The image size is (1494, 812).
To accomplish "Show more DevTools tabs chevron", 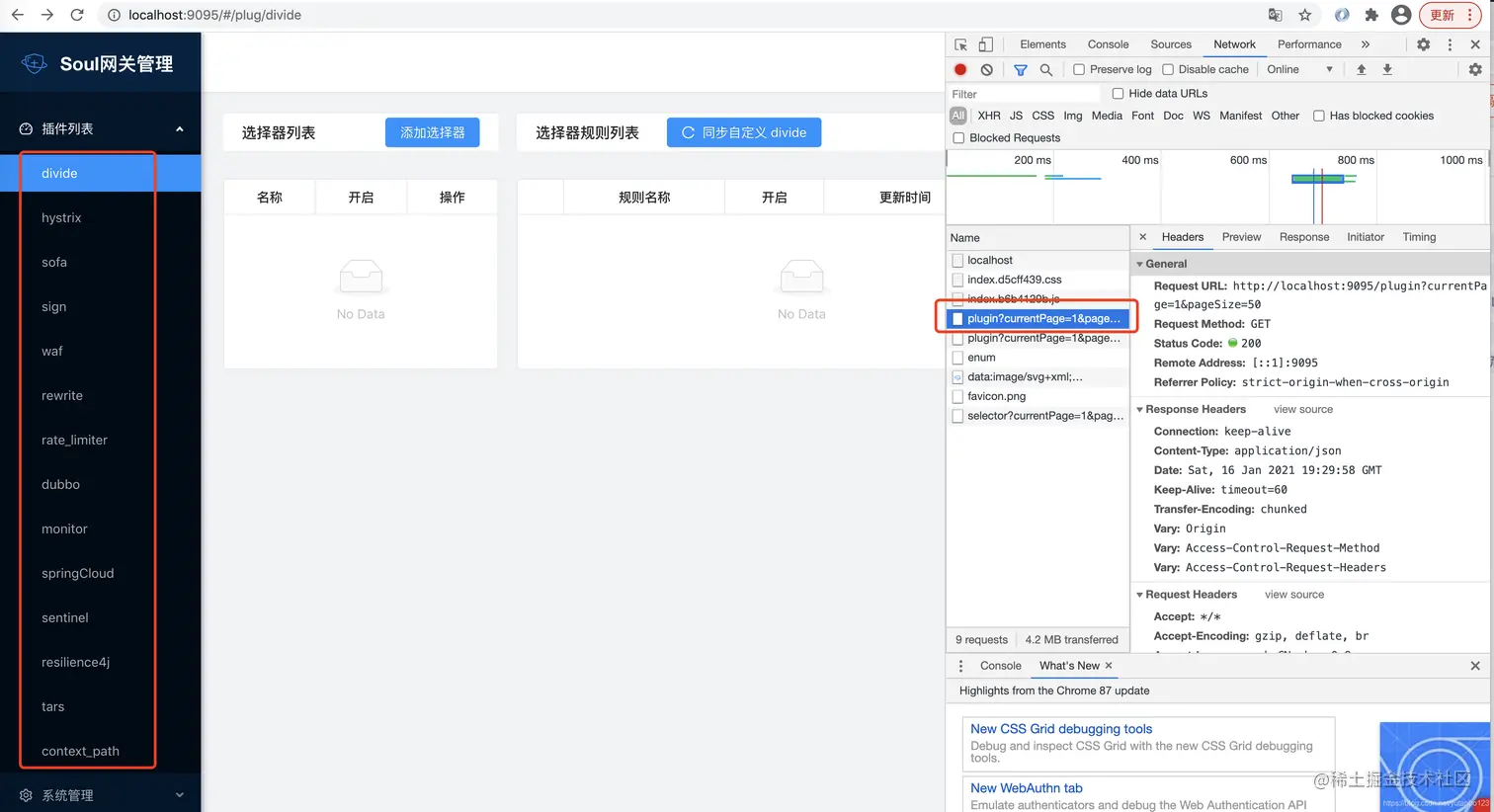I will click(1366, 44).
